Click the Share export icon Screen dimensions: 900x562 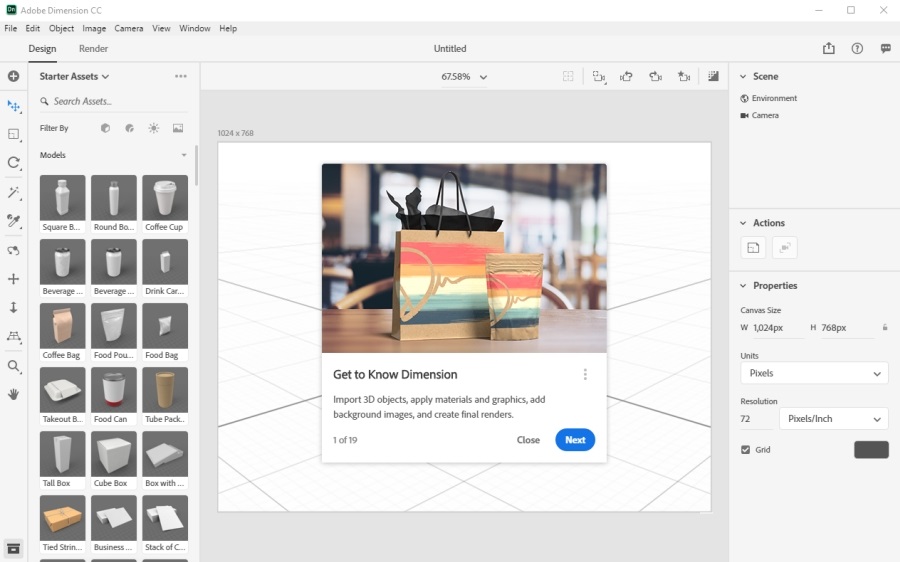tap(829, 48)
